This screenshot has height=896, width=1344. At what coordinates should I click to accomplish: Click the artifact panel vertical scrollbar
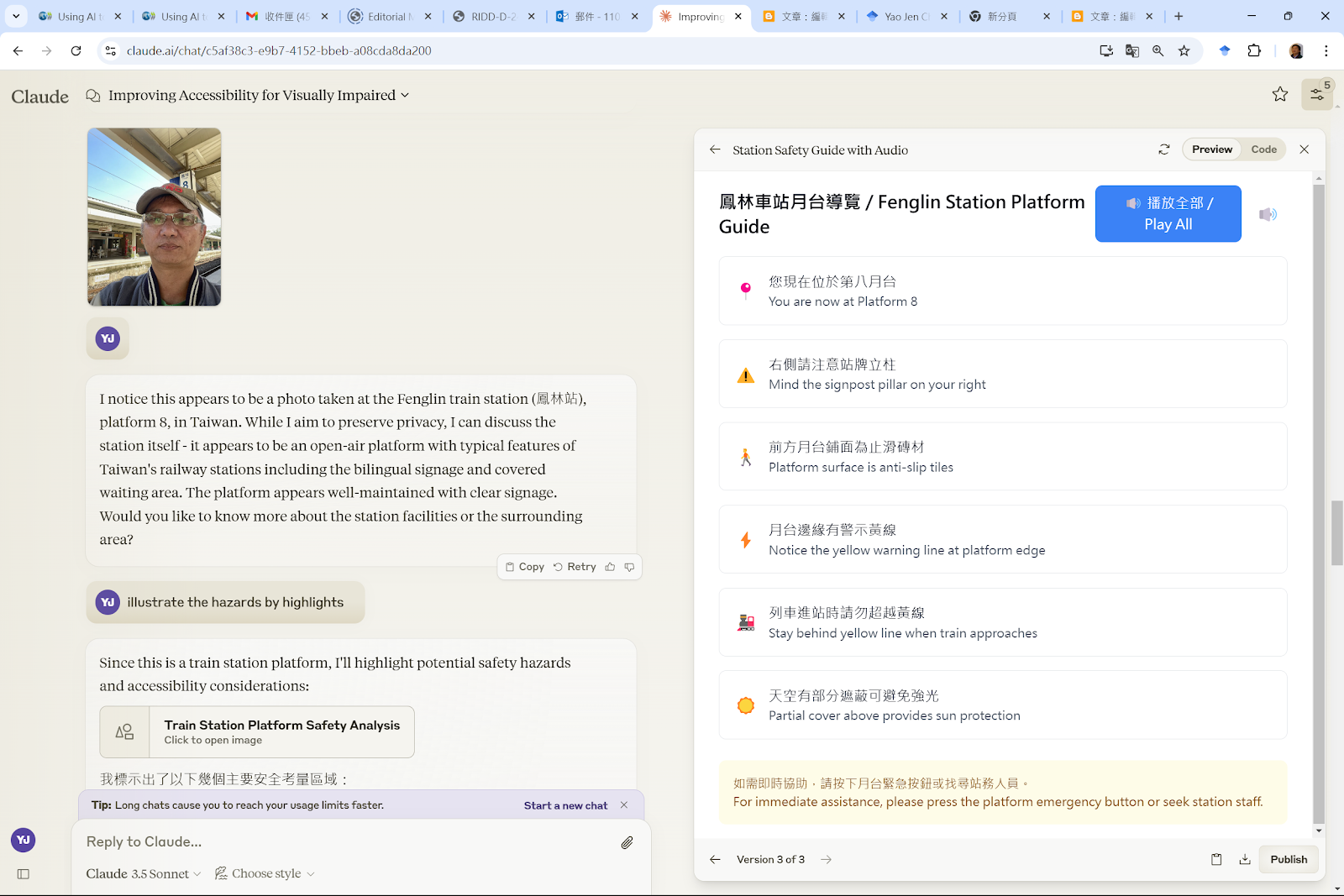1319,504
